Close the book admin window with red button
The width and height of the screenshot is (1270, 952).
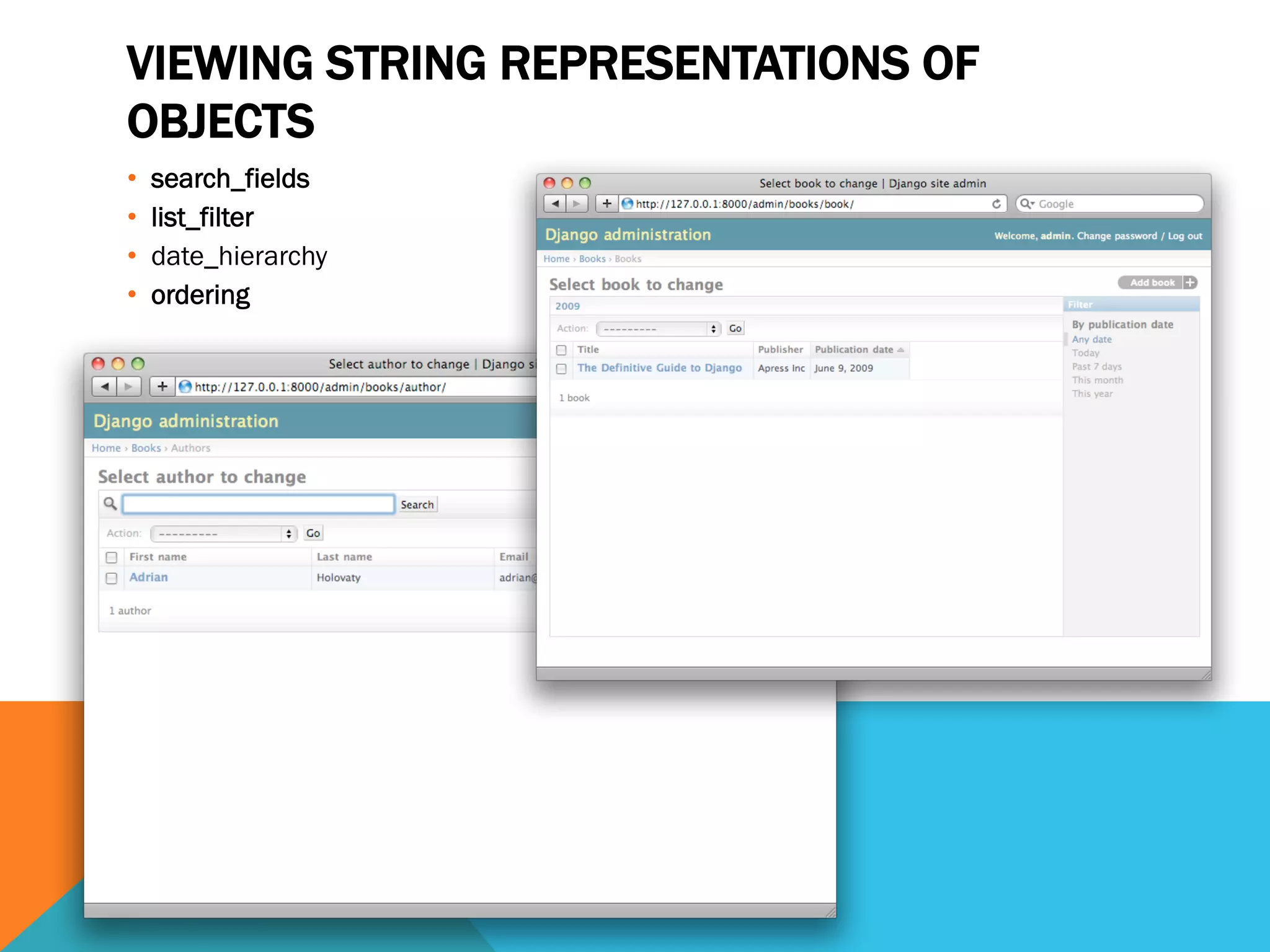(x=549, y=183)
